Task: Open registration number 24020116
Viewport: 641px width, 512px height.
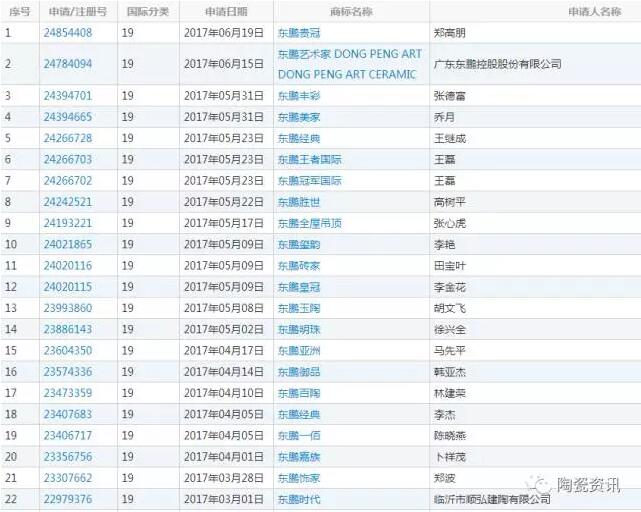Action: tap(68, 266)
